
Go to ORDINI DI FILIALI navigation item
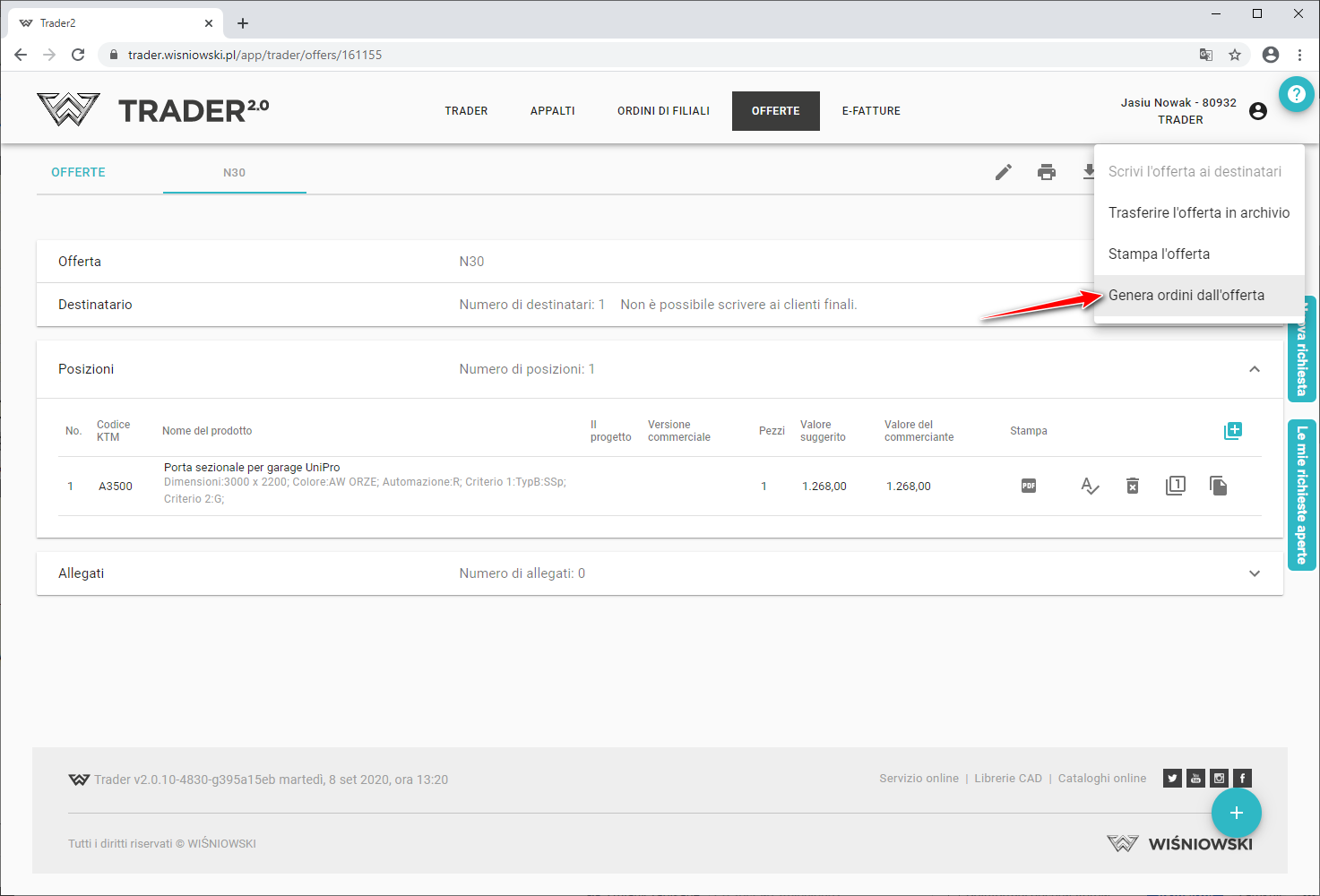coord(663,111)
